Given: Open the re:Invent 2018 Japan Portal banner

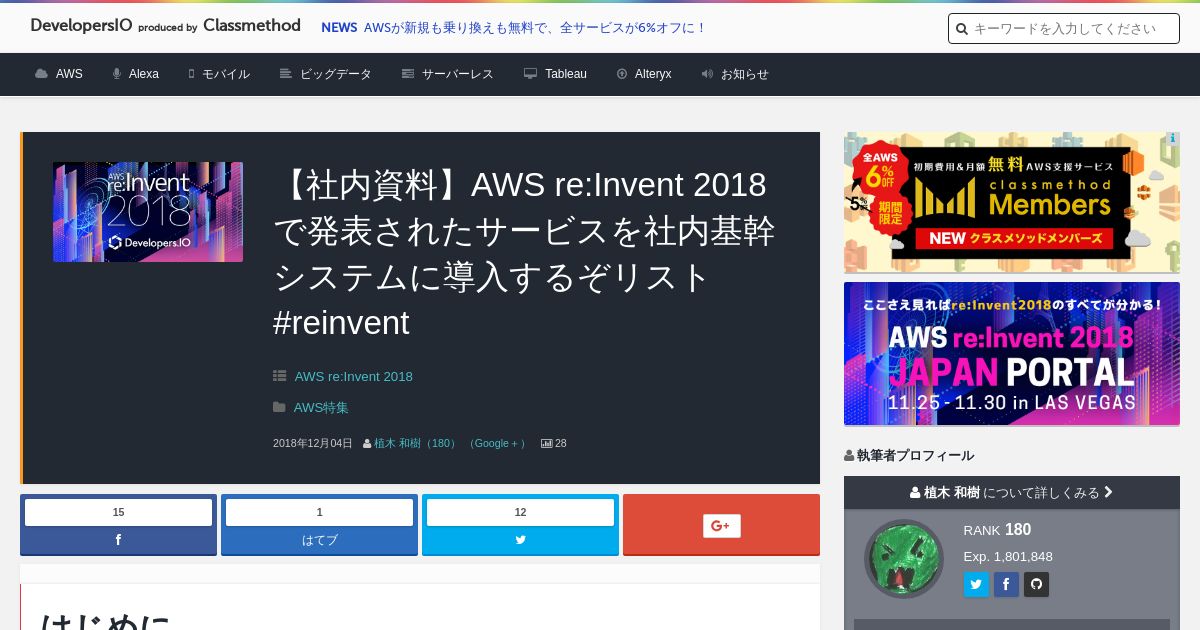Looking at the screenshot, I should 1012,354.
